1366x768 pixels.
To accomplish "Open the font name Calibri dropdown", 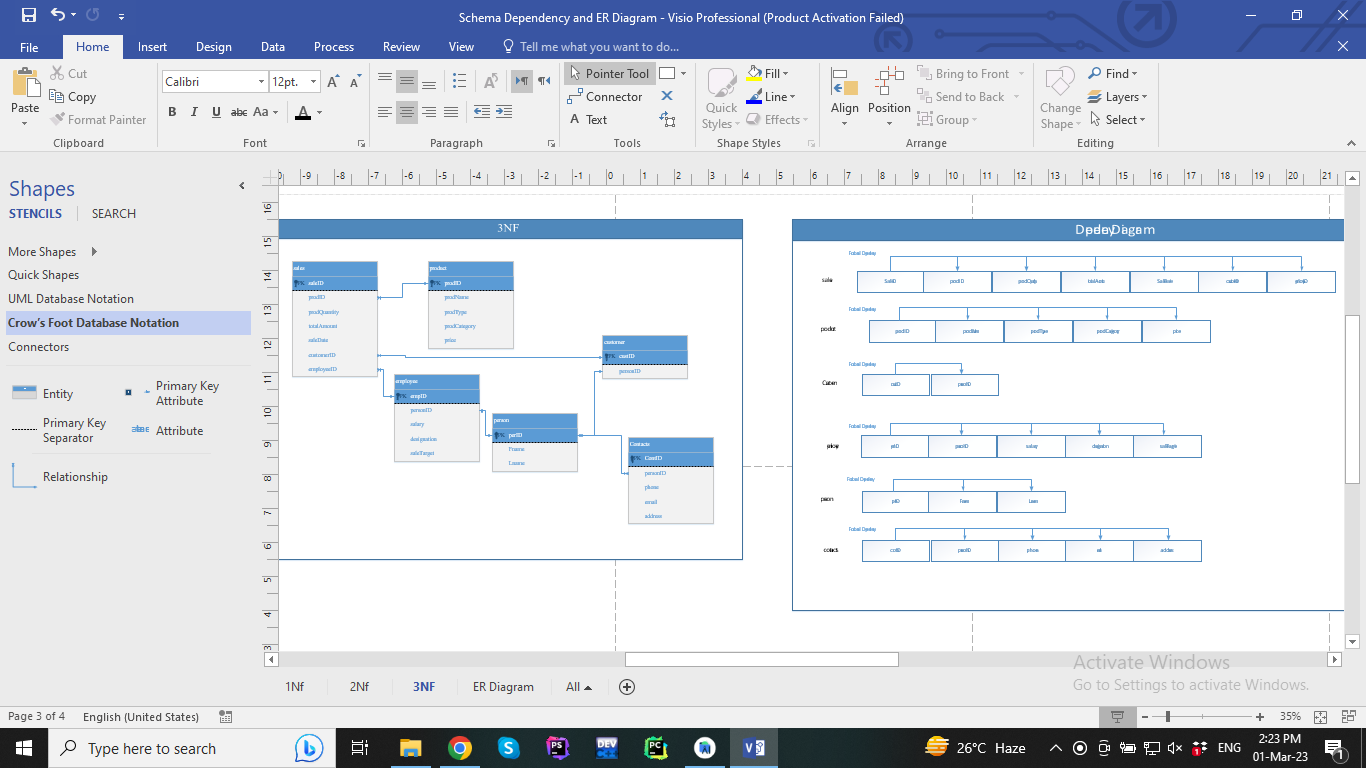I will 262,82.
